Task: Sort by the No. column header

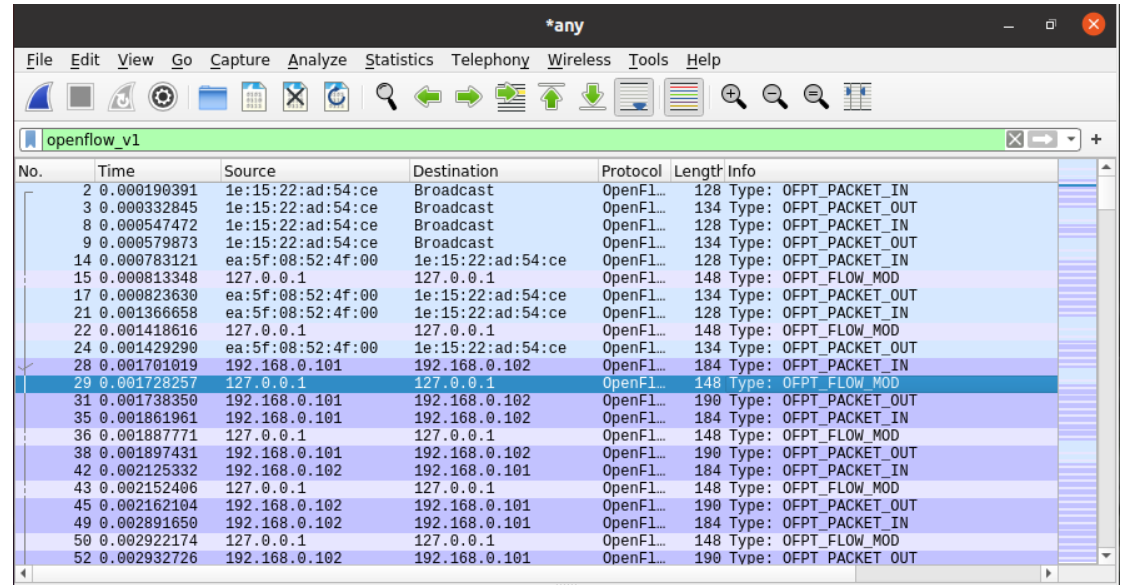Action: point(55,171)
